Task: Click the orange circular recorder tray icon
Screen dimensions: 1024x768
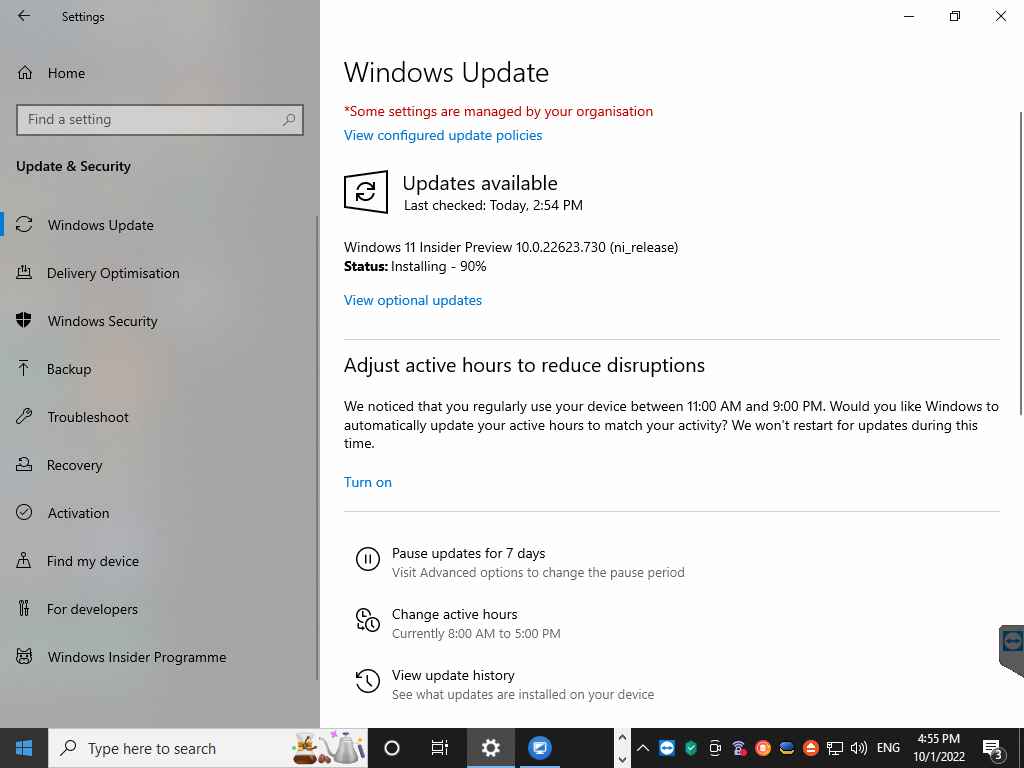Action: (x=763, y=748)
